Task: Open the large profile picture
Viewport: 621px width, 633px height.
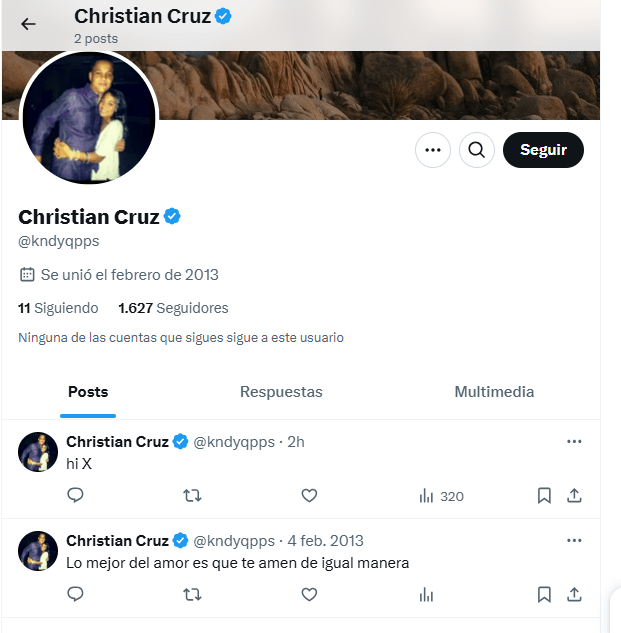Action: point(89,118)
